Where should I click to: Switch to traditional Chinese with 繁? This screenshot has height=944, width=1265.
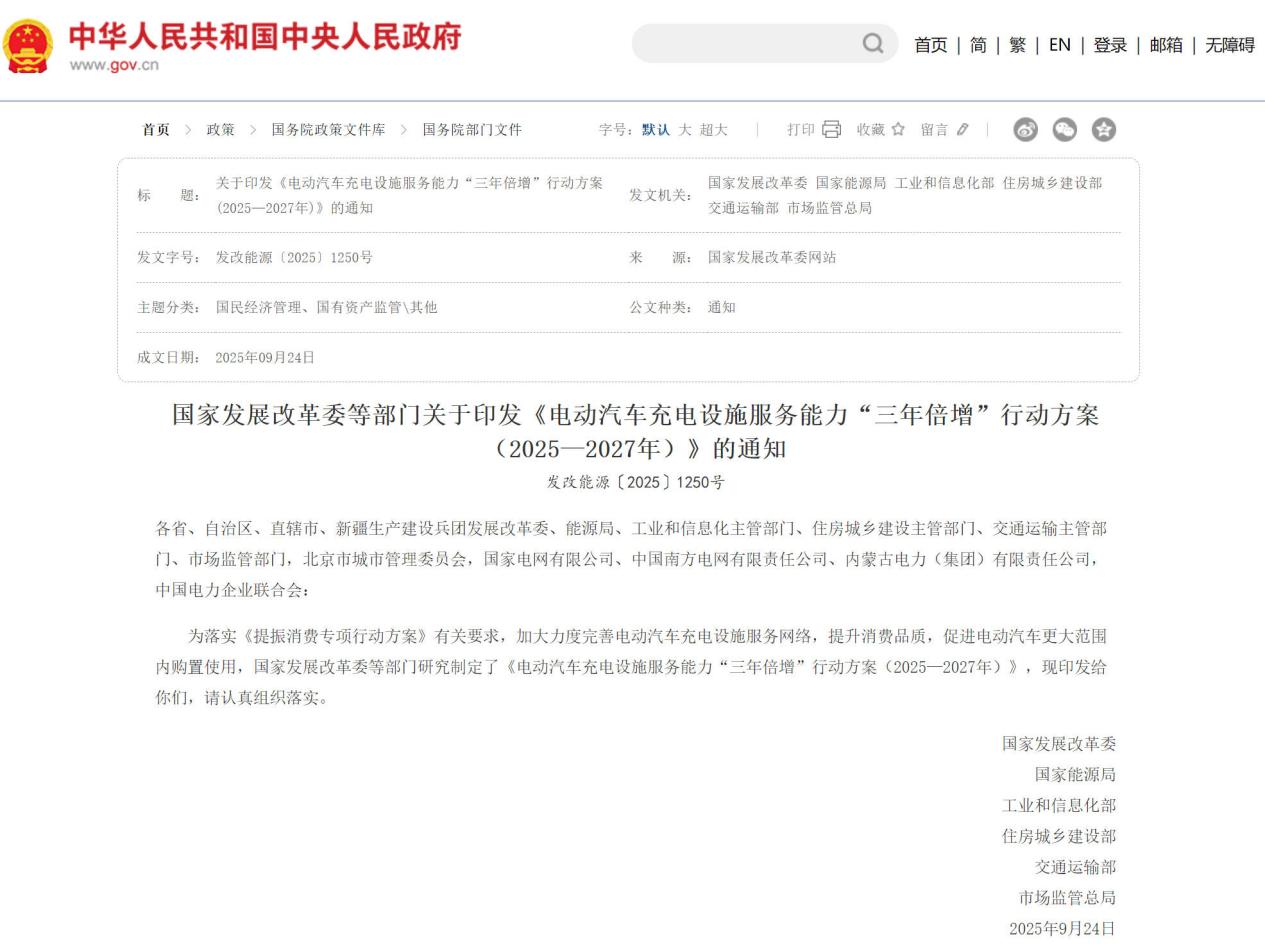click(1017, 45)
